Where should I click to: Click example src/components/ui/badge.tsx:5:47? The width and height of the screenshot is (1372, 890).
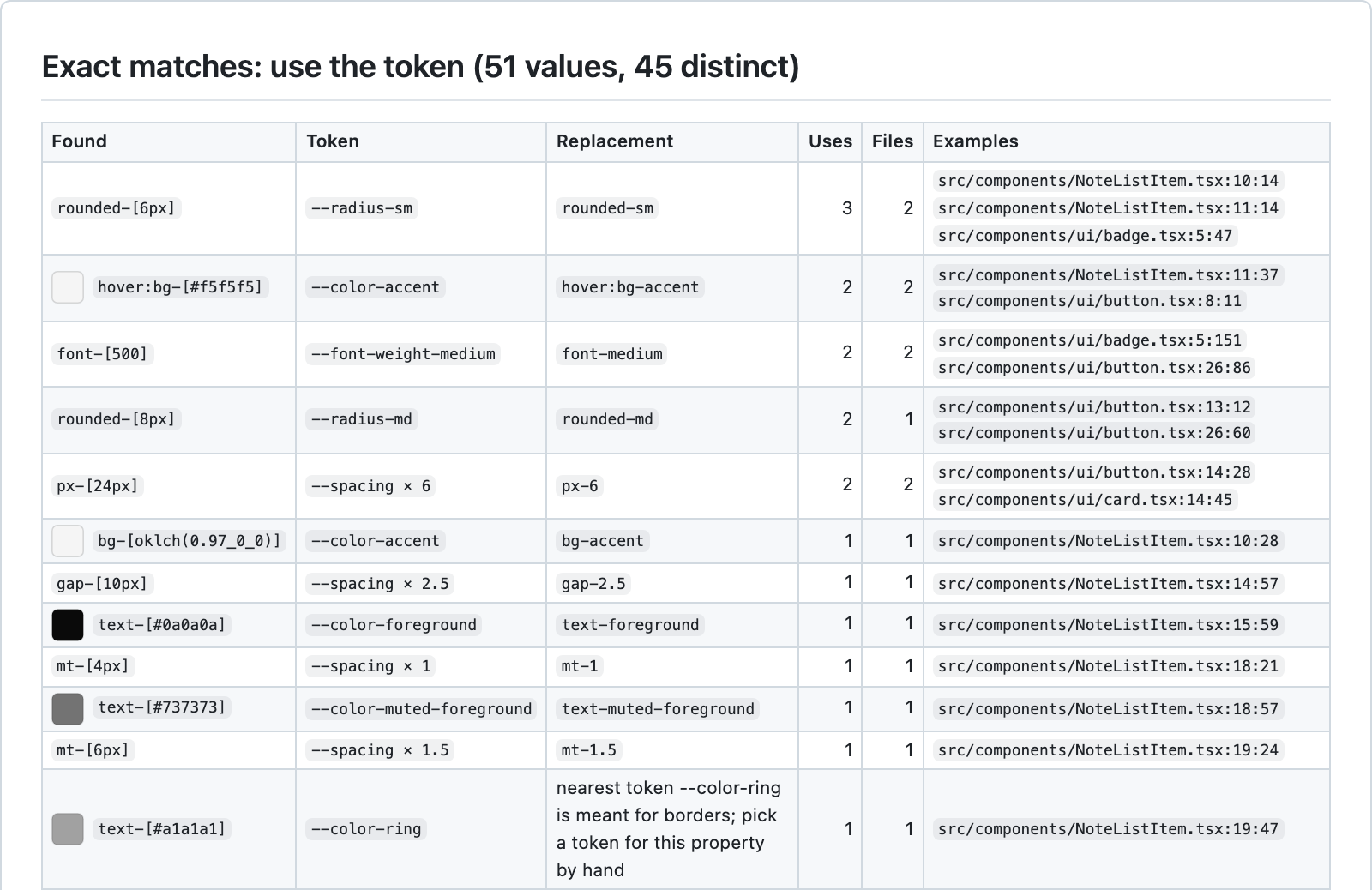pyautogui.click(x=1085, y=236)
